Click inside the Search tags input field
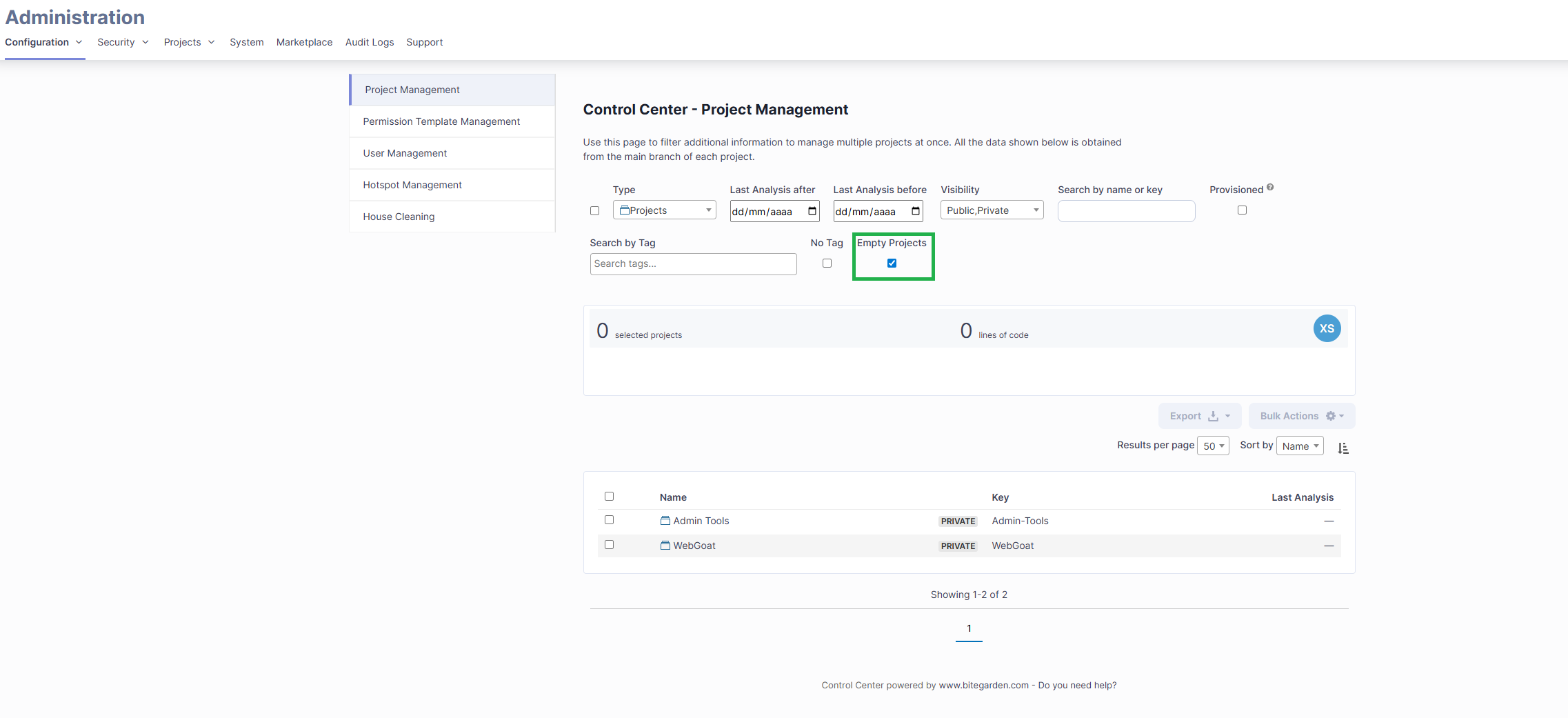The width and height of the screenshot is (1568, 718). (x=692, y=263)
